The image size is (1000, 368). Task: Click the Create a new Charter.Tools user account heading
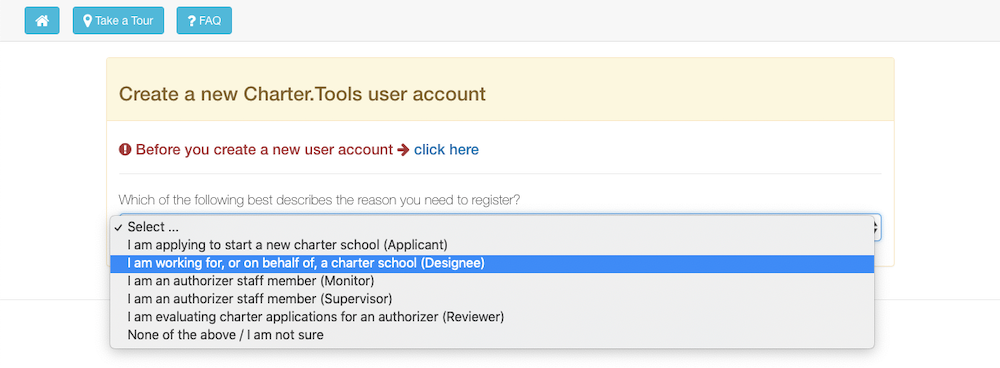click(302, 94)
